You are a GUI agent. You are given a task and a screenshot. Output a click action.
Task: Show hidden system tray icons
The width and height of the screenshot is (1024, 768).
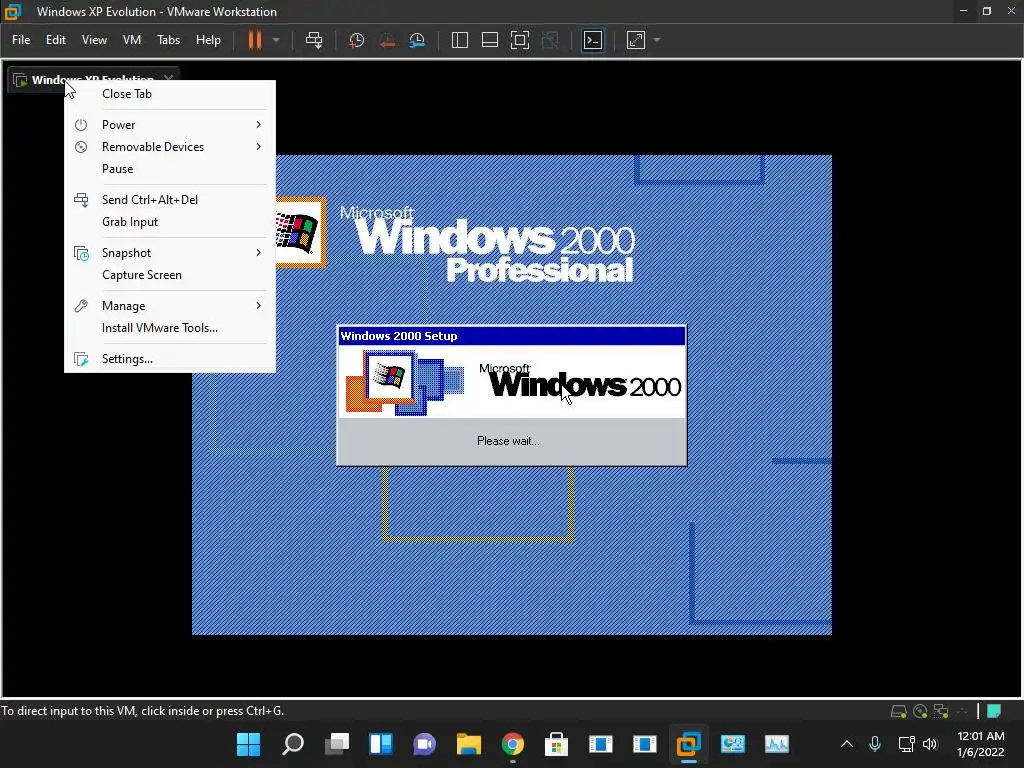coord(846,744)
